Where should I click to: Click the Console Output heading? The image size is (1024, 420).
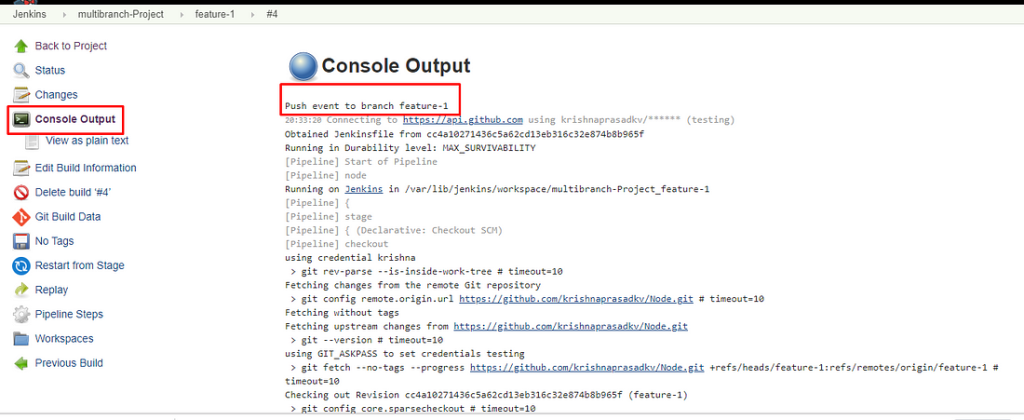396,66
